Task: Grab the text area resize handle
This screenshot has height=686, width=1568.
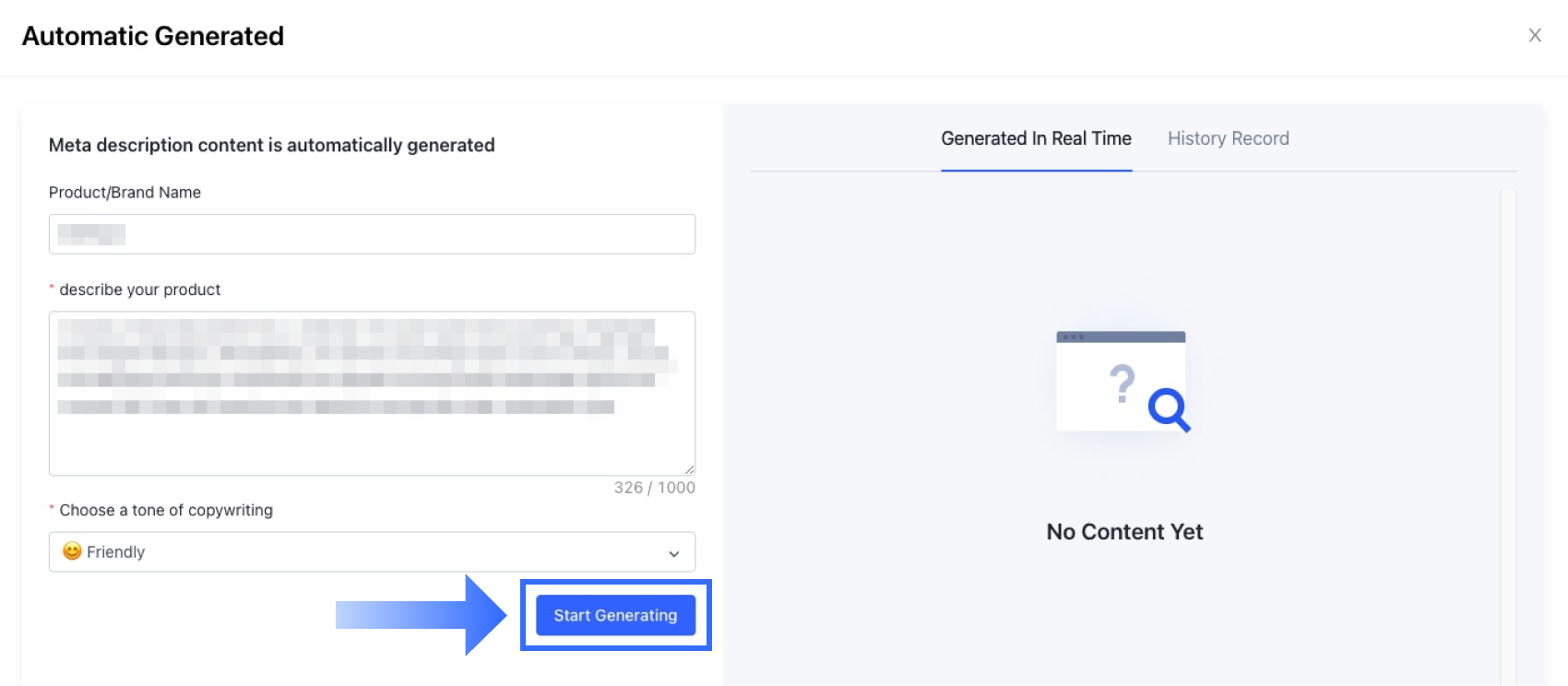Action: tap(689, 469)
